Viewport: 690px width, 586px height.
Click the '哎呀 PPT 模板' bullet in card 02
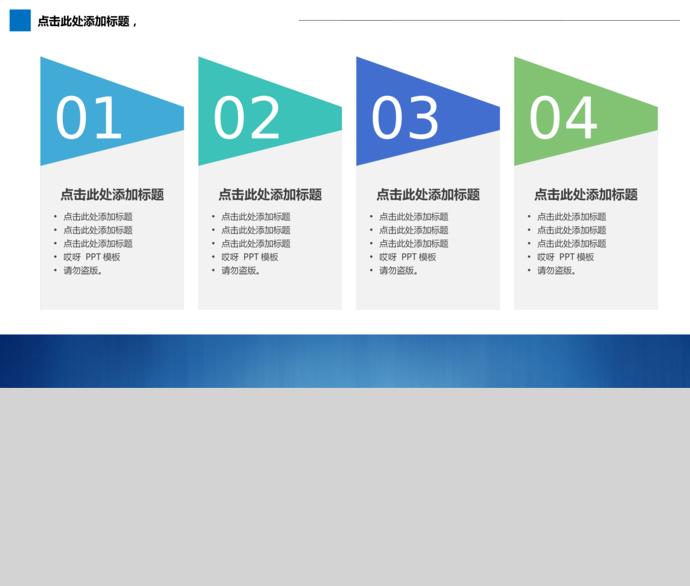(250, 257)
